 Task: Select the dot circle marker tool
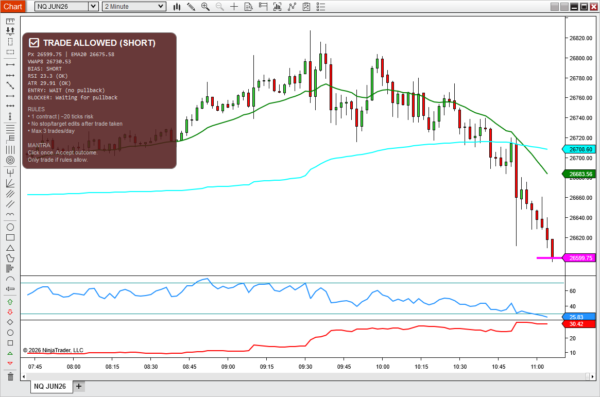click(x=10, y=333)
